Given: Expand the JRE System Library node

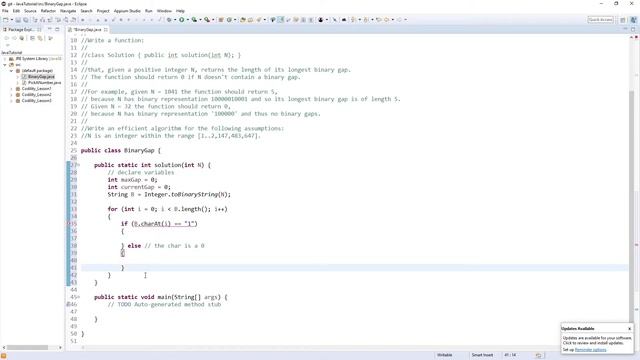Looking at the screenshot, I should 5,59.
